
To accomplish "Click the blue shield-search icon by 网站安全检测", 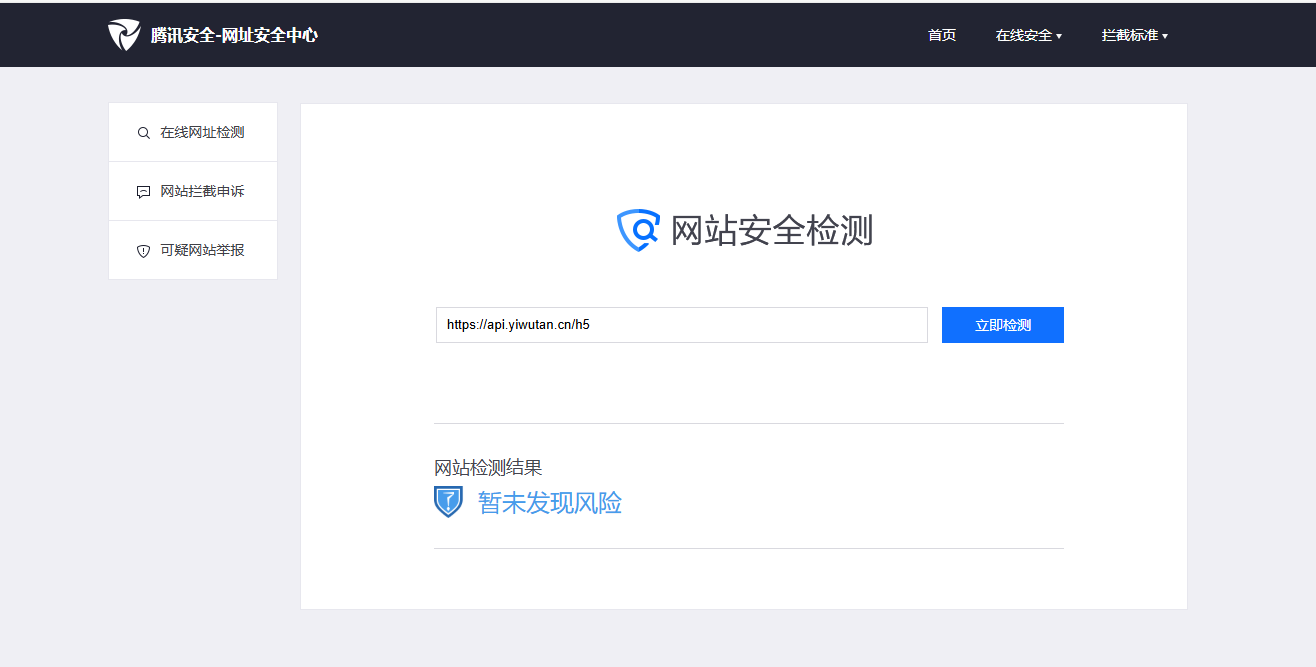I will 638,230.
